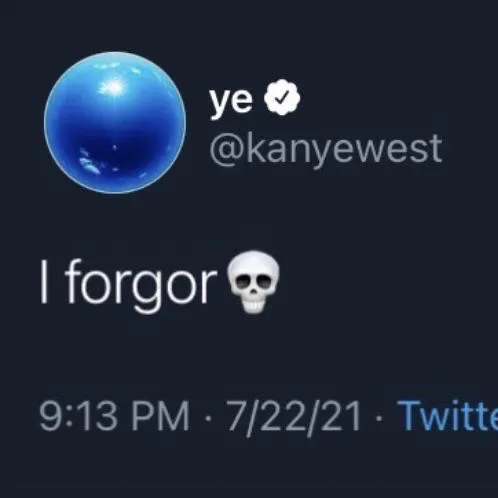
Task: Click the verified checkmark badge
Action: click(x=282, y=97)
